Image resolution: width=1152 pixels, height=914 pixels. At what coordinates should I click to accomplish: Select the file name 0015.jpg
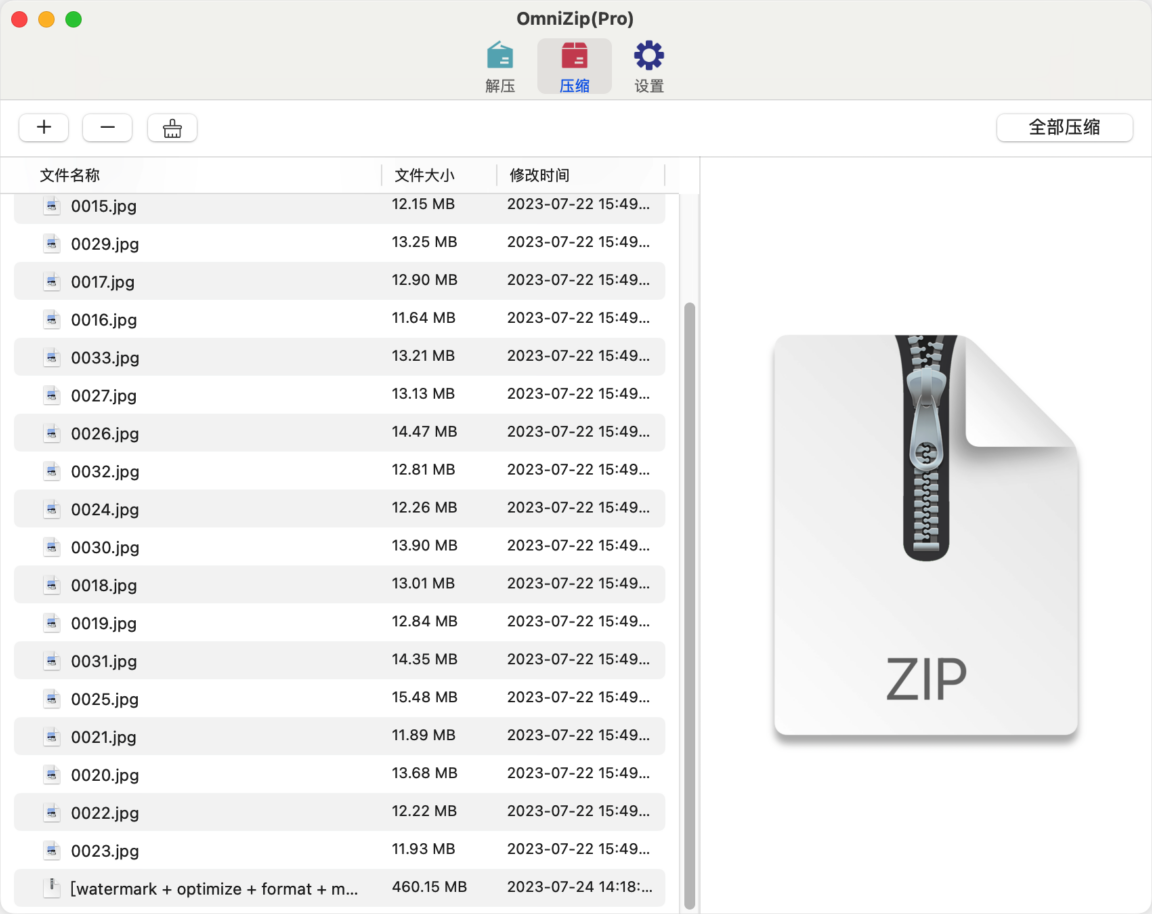[x=104, y=206]
